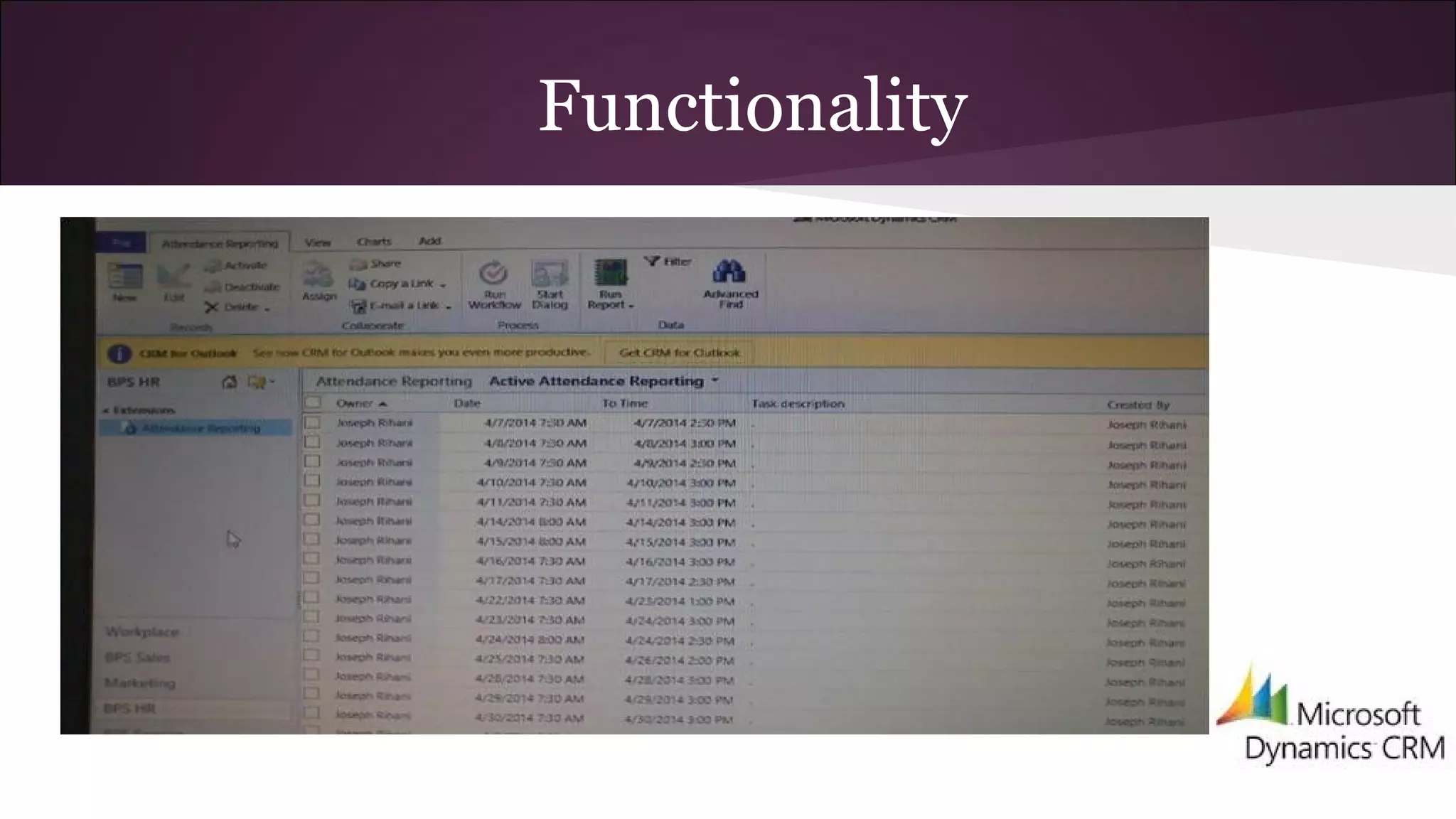The width and height of the screenshot is (1456, 819).
Task: Sort by the Owner column header
Action: coord(361,404)
